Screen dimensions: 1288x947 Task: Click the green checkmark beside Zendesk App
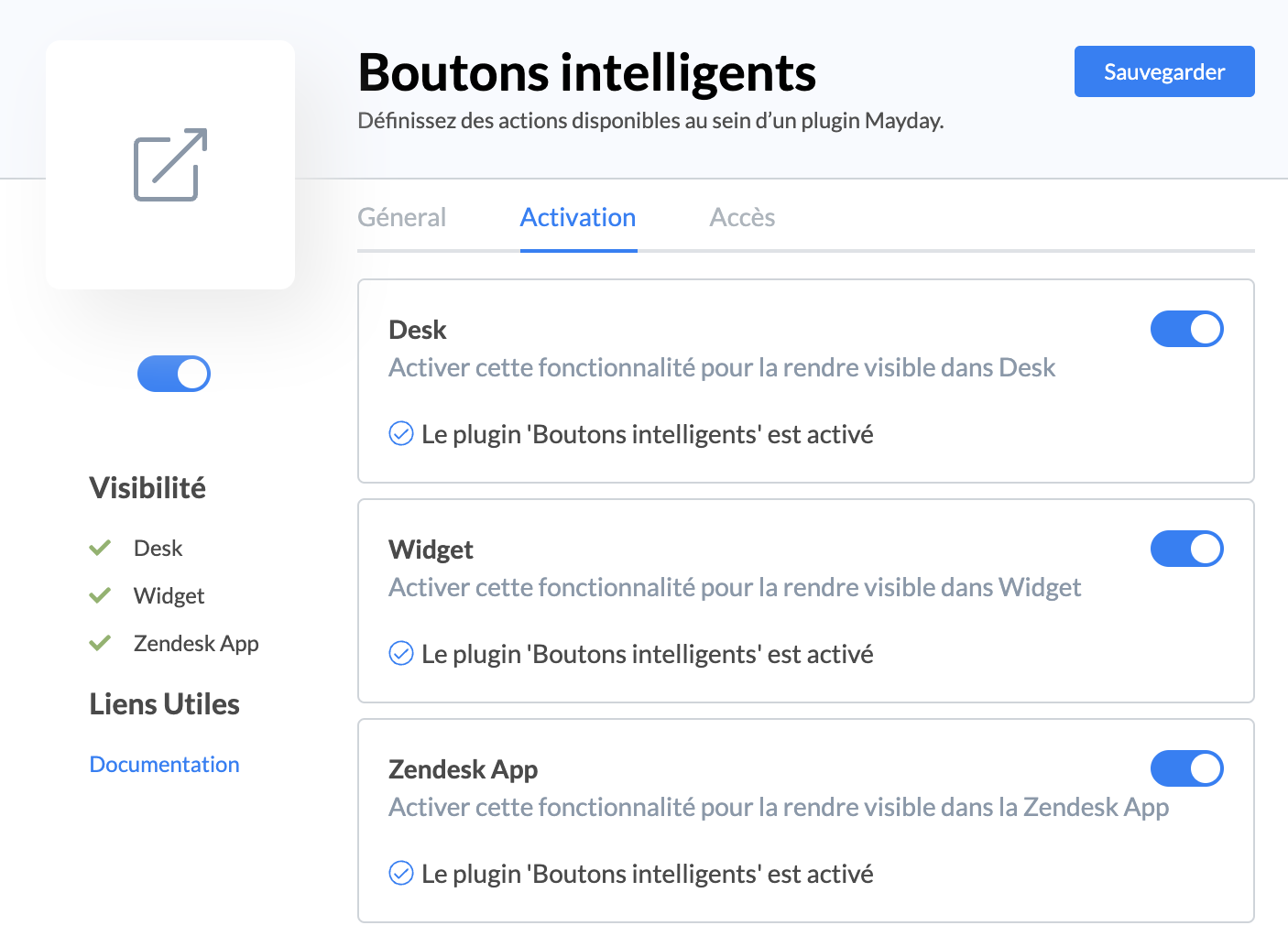click(100, 643)
